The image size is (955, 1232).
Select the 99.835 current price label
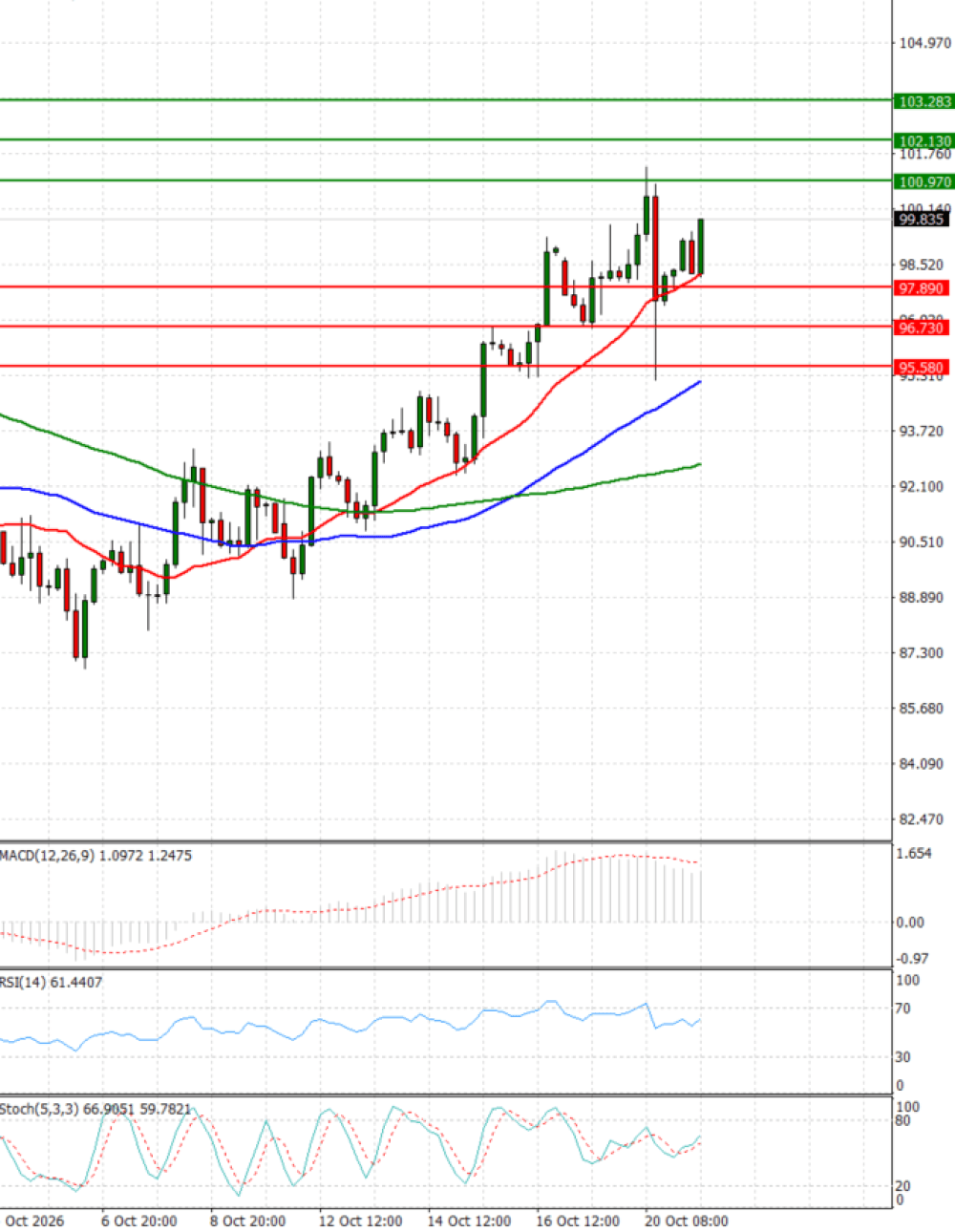click(x=921, y=220)
